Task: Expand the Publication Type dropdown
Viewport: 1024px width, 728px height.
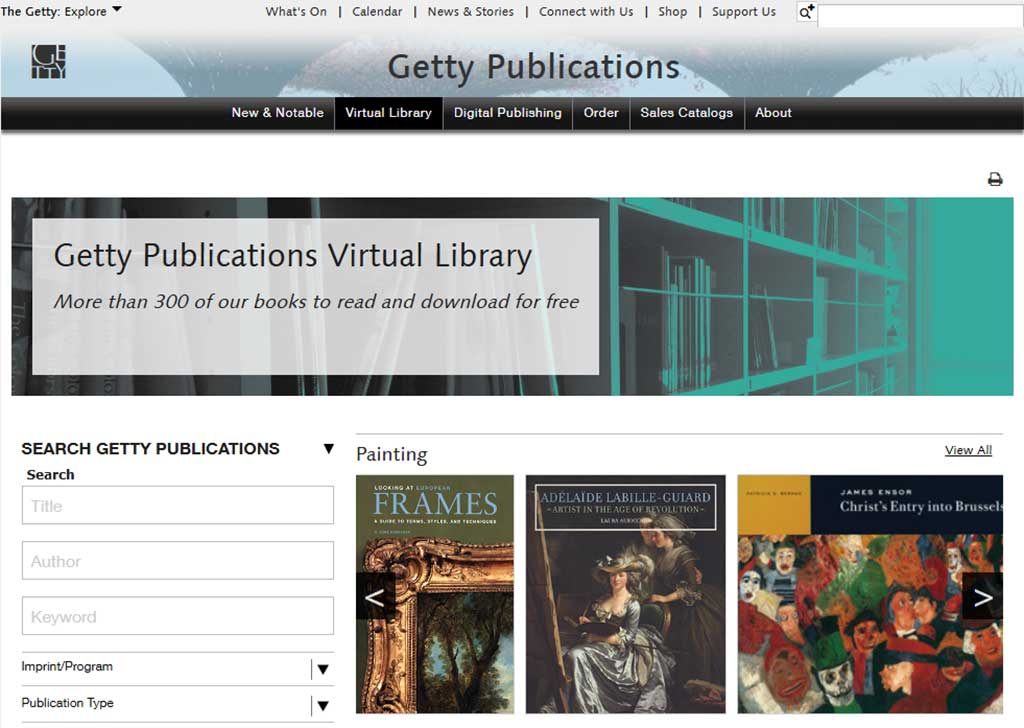Action: [x=324, y=704]
